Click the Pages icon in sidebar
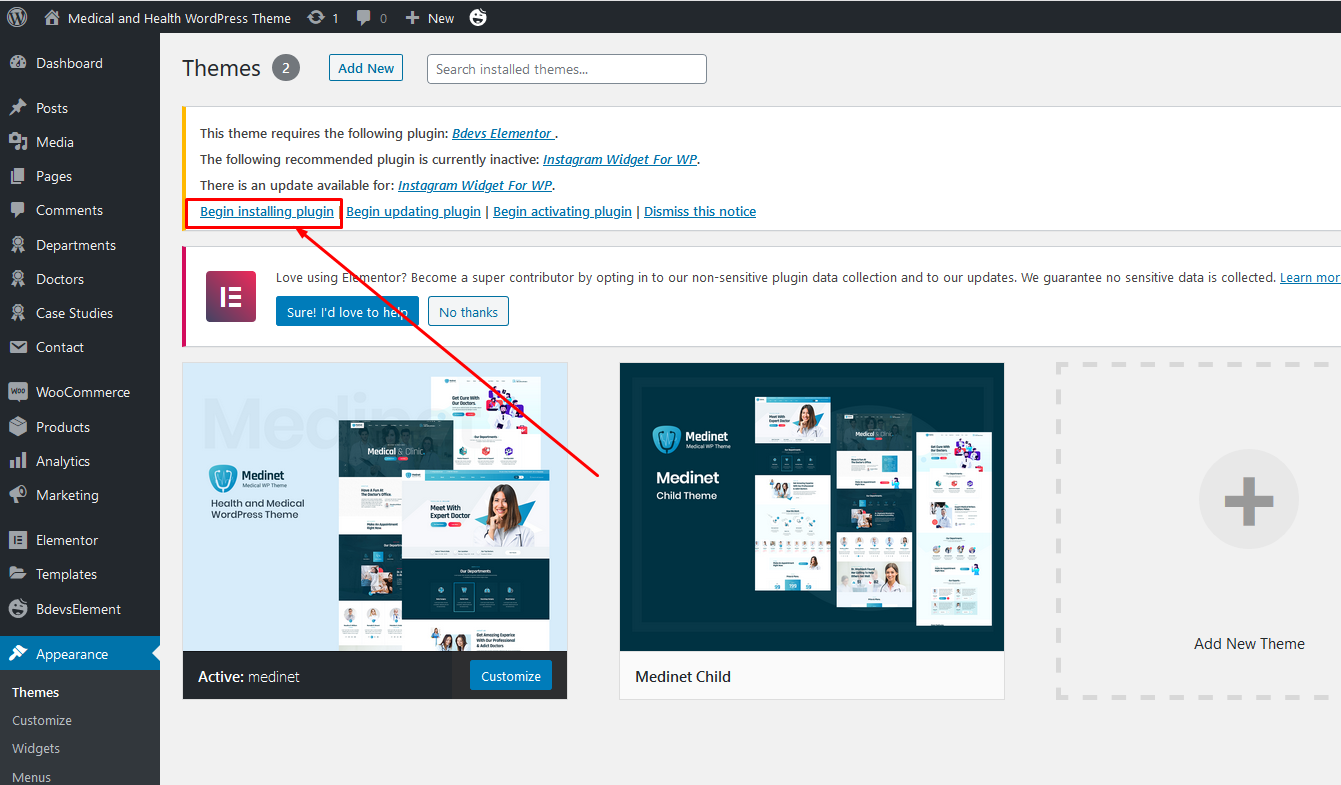This screenshot has height=785, width=1341. coord(18,176)
